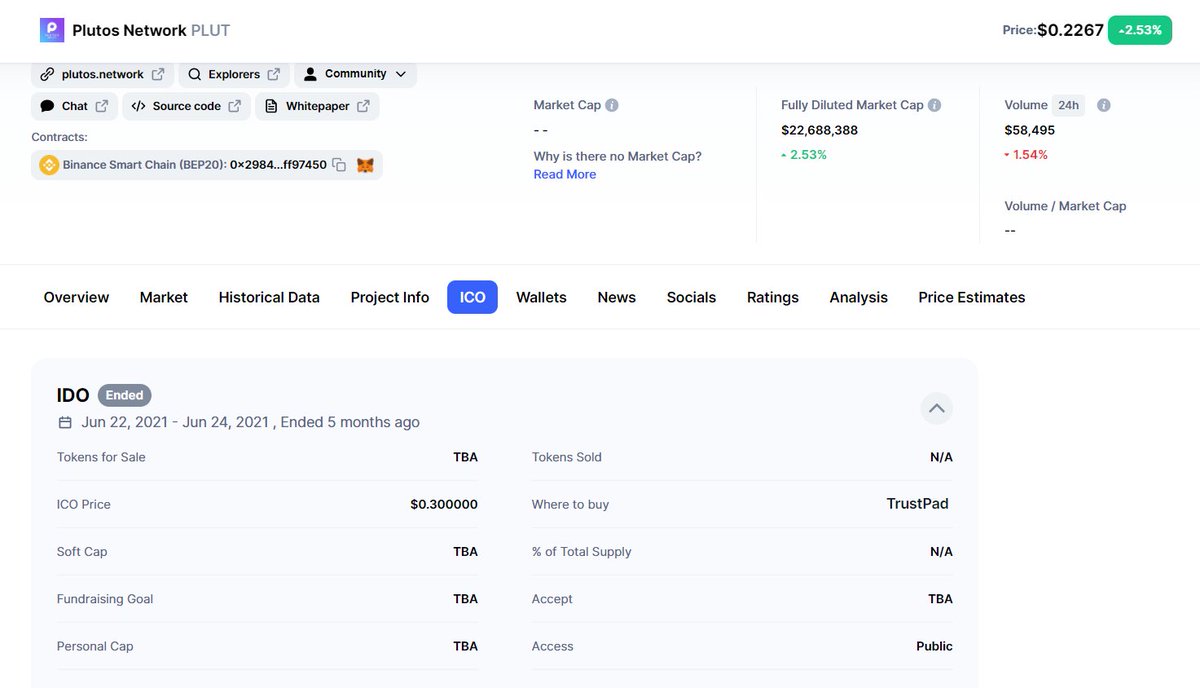Switch to the Overview tab

click(x=76, y=297)
